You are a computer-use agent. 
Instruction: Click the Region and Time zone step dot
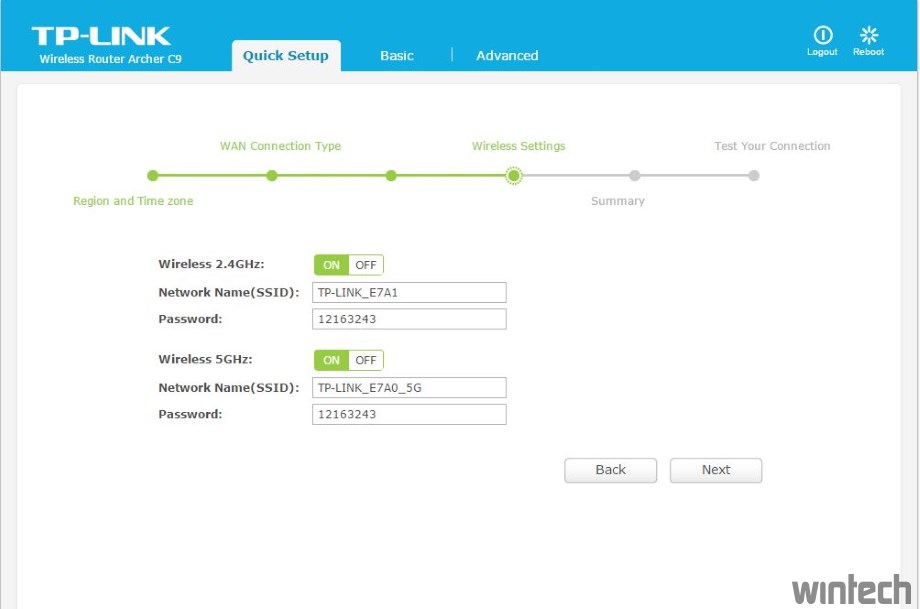pos(153,176)
